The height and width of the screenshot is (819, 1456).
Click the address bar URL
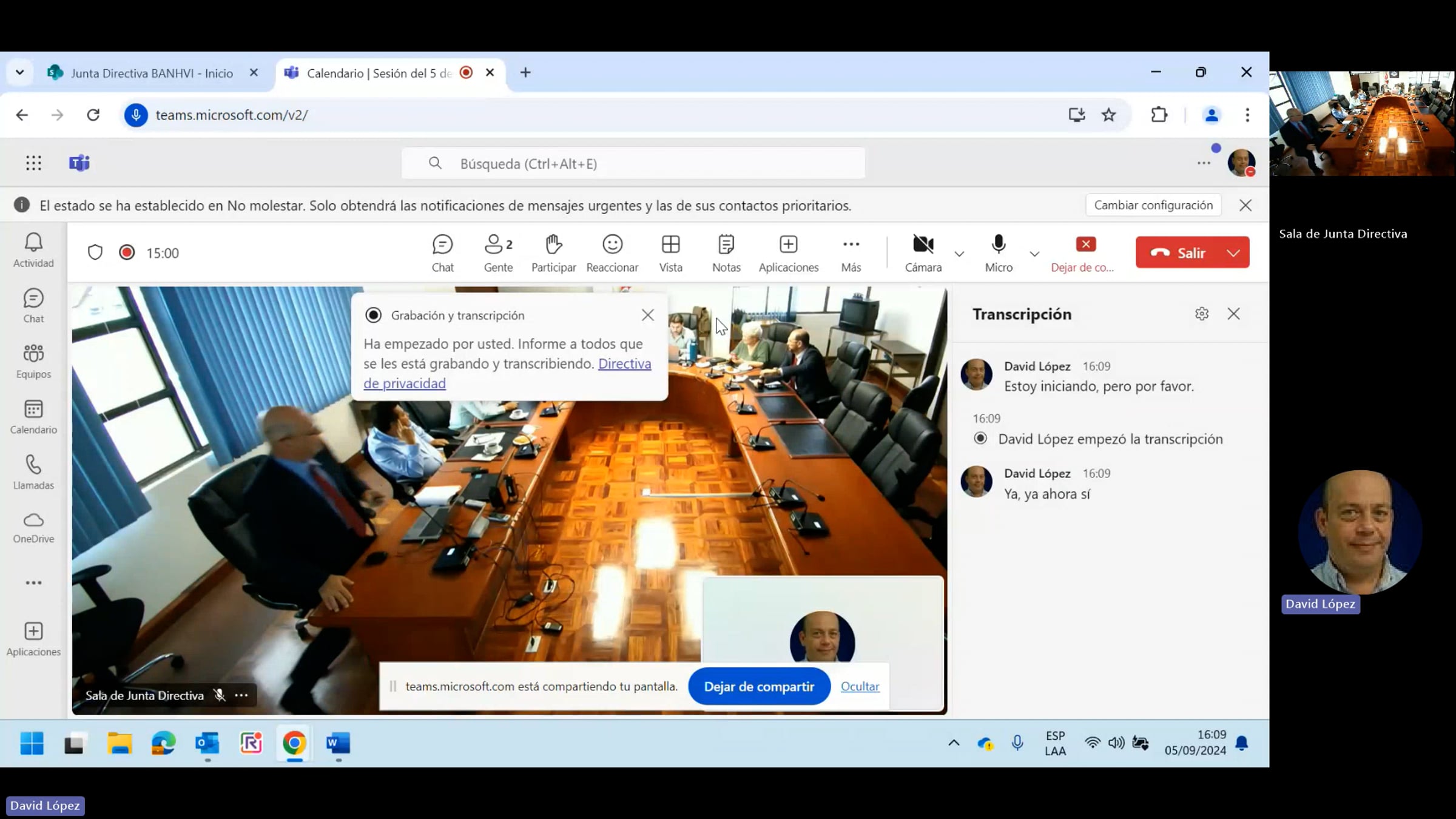click(231, 115)
